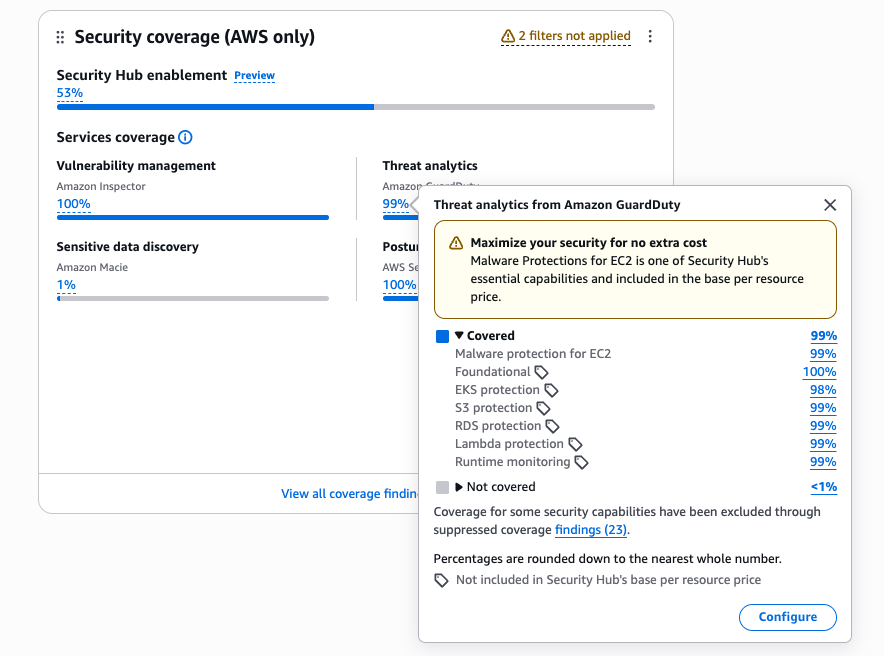Open S3 protection 99% link

823,408
